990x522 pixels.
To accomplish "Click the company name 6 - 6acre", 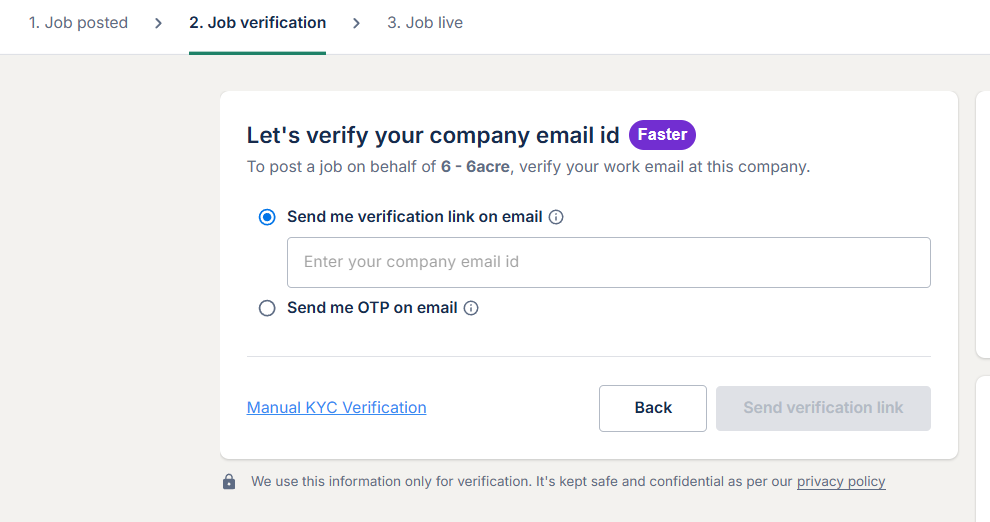I will pyautogui.click(x=475, y=167).
